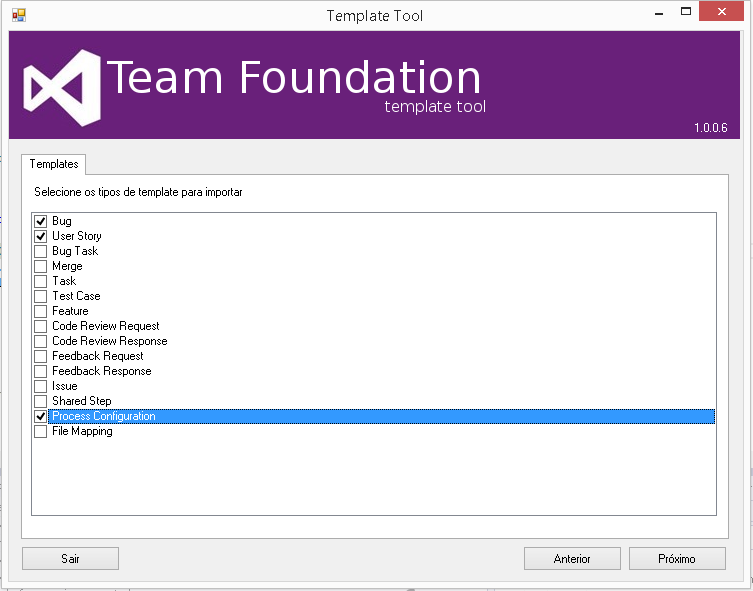
Task: Highlight the 'Bug Task' row
Action: pyautogui.click(x=75, y=251)
